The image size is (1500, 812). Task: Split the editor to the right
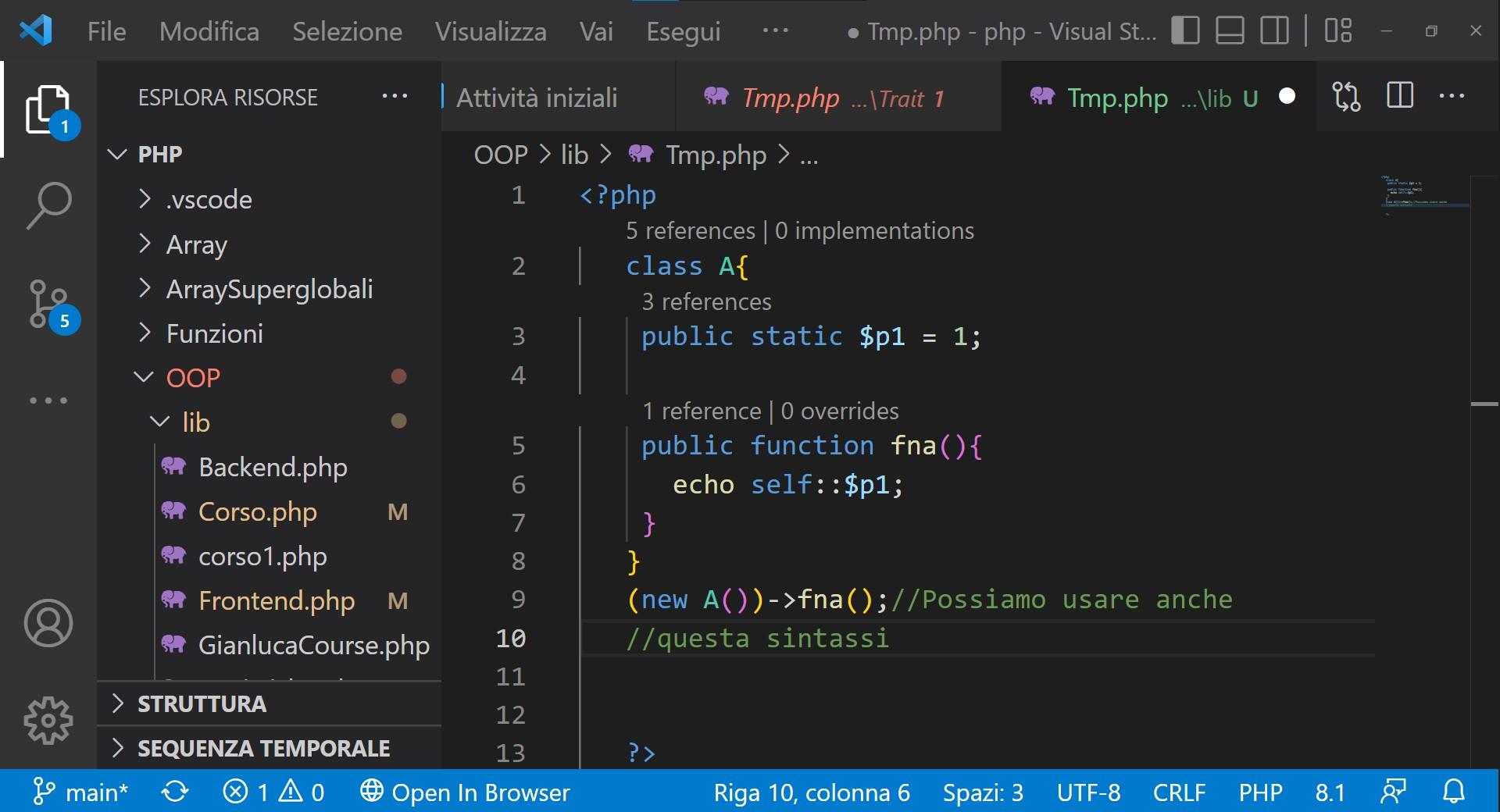[1399, 96]
